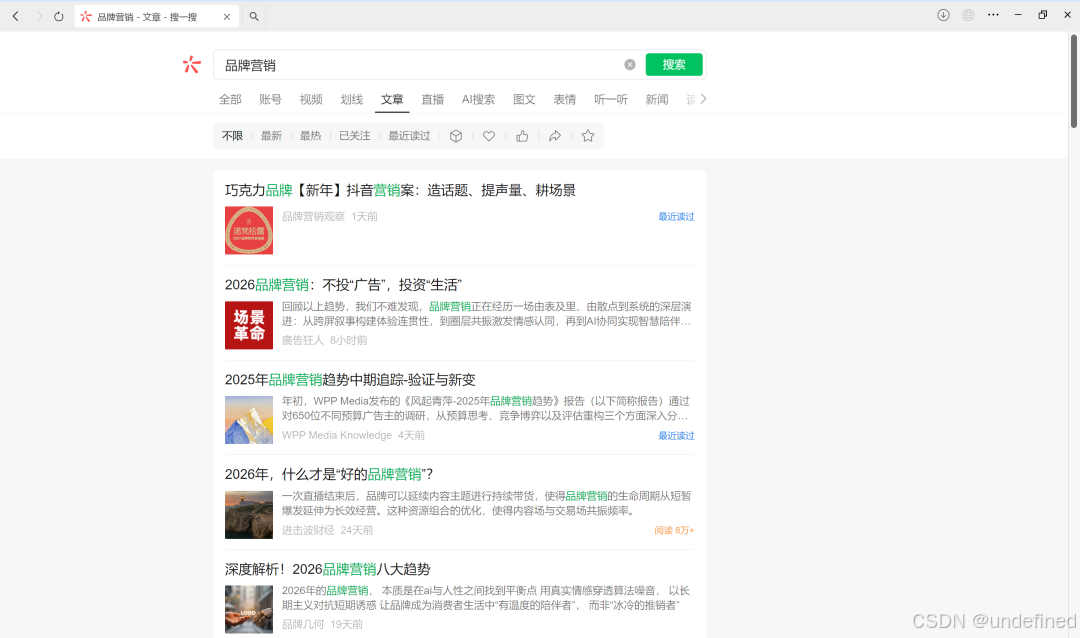Viewport: 1080px width, 638px height.
Task: Open the hands thumbnail of 品牌几何 article
Action: [x=249, y=609]
